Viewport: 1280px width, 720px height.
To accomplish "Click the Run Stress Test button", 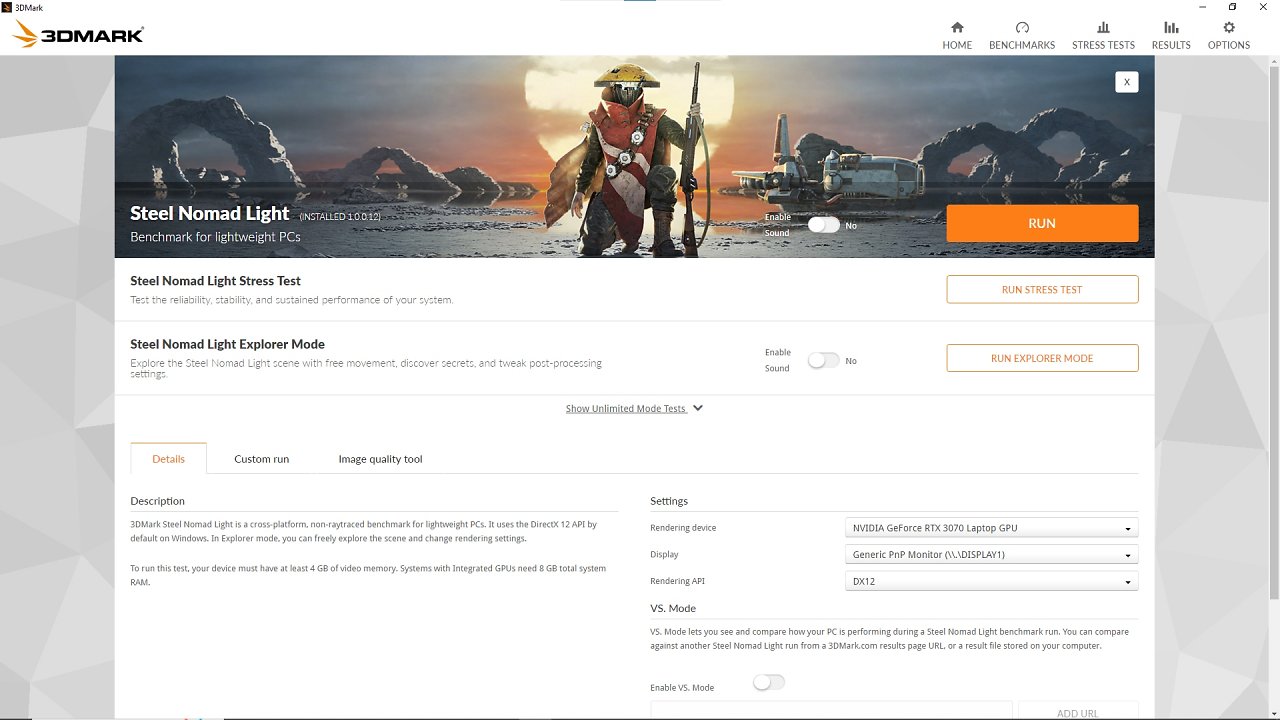I will tap(1042, 289).
